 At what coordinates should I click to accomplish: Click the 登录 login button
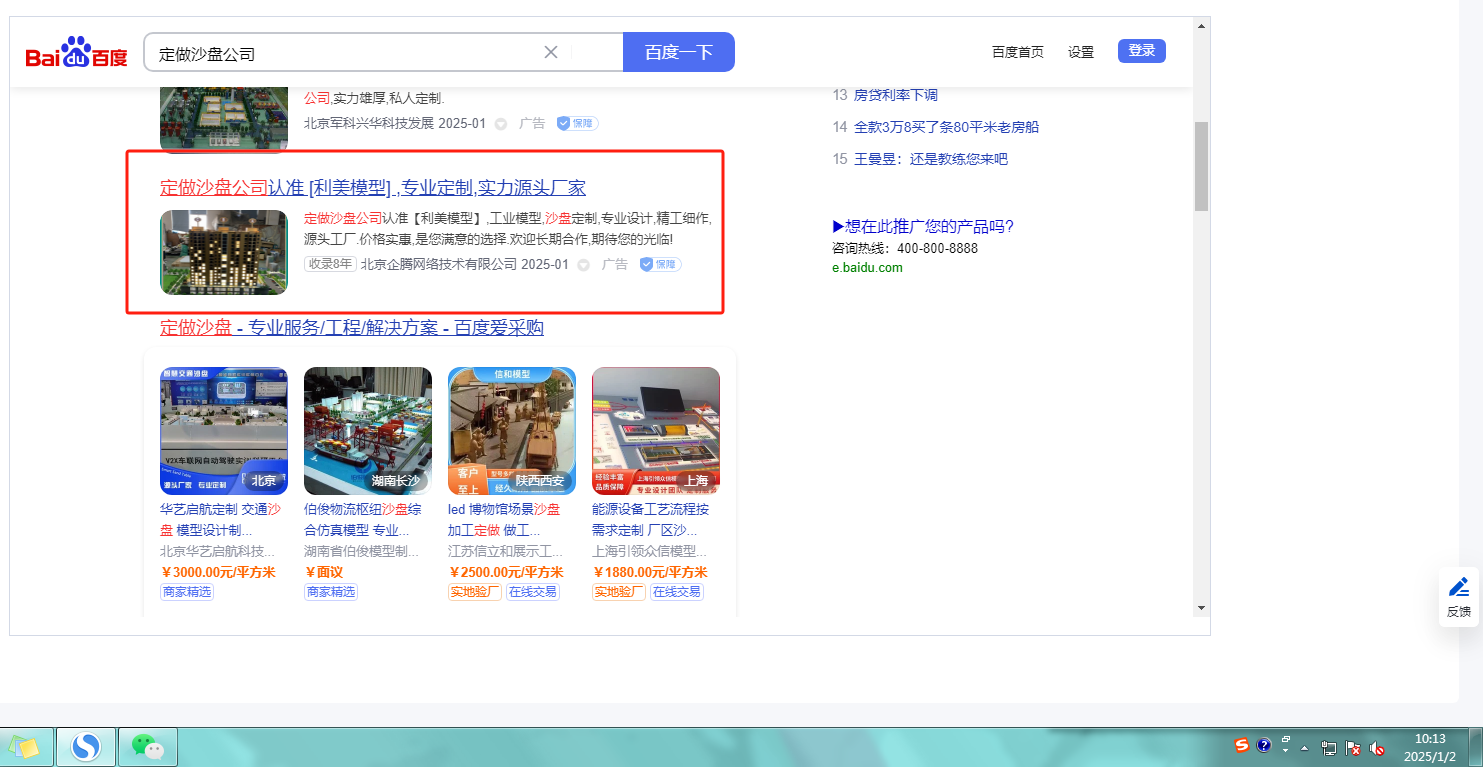(x=1142, y=51)
